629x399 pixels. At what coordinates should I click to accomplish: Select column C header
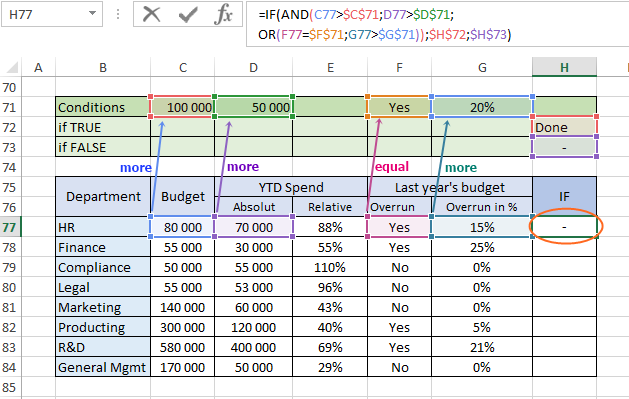[x=183, y=67]
